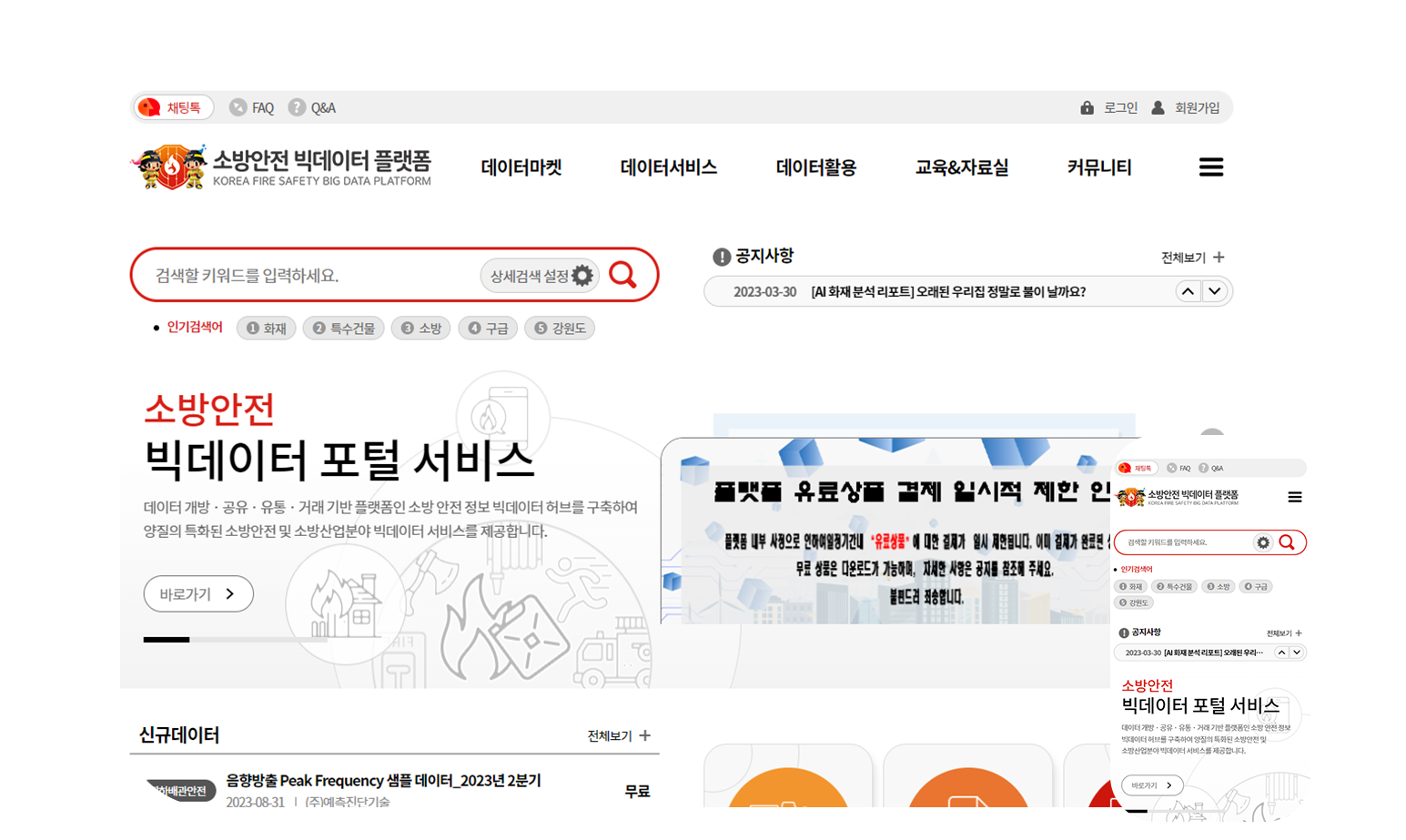
Task: Click the 신규데이터 전체보기 link
Action: [610, 735]
